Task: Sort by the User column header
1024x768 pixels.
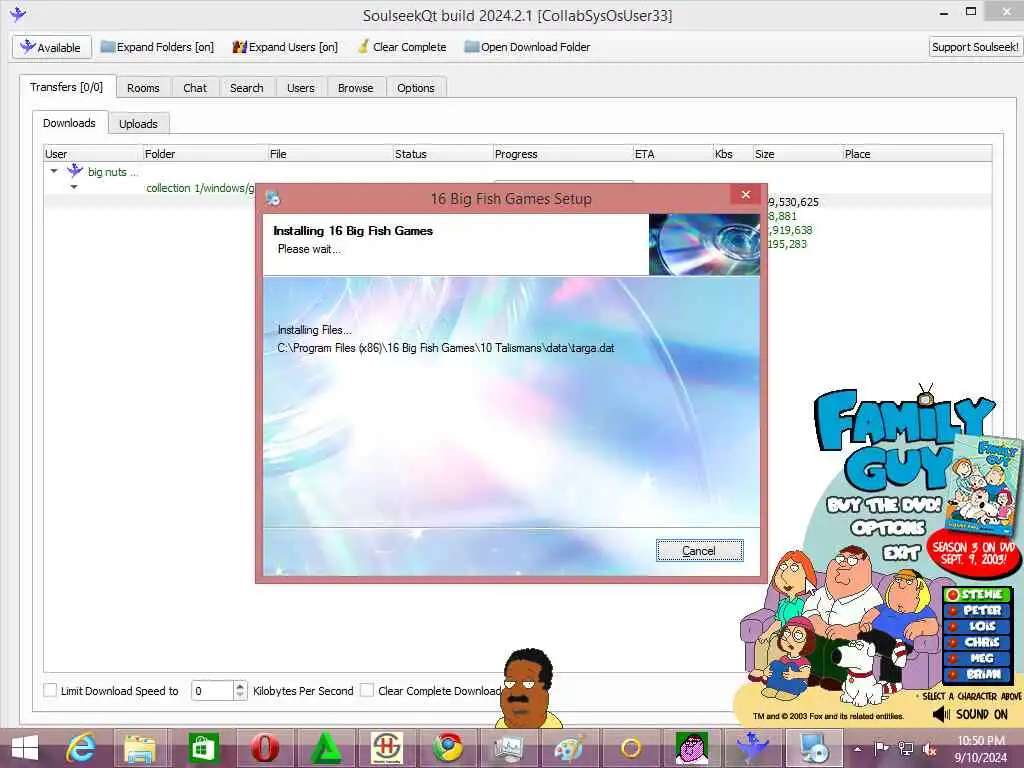Action: [93, 154]
